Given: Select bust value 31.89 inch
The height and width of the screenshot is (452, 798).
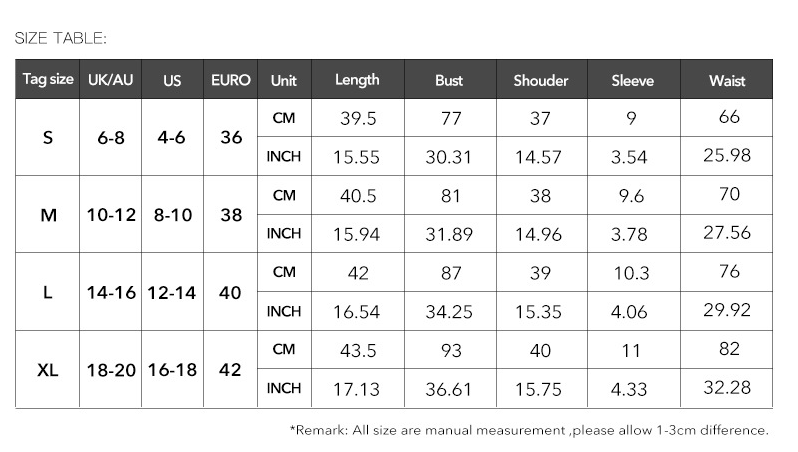Looking at the screenshot, I should tap(449, 234).
